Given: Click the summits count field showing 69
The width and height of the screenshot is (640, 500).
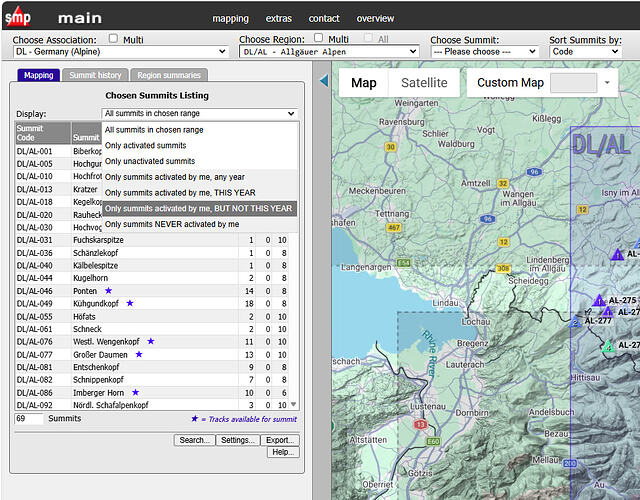Looking at the screenshot, I should tap(29, 418).
